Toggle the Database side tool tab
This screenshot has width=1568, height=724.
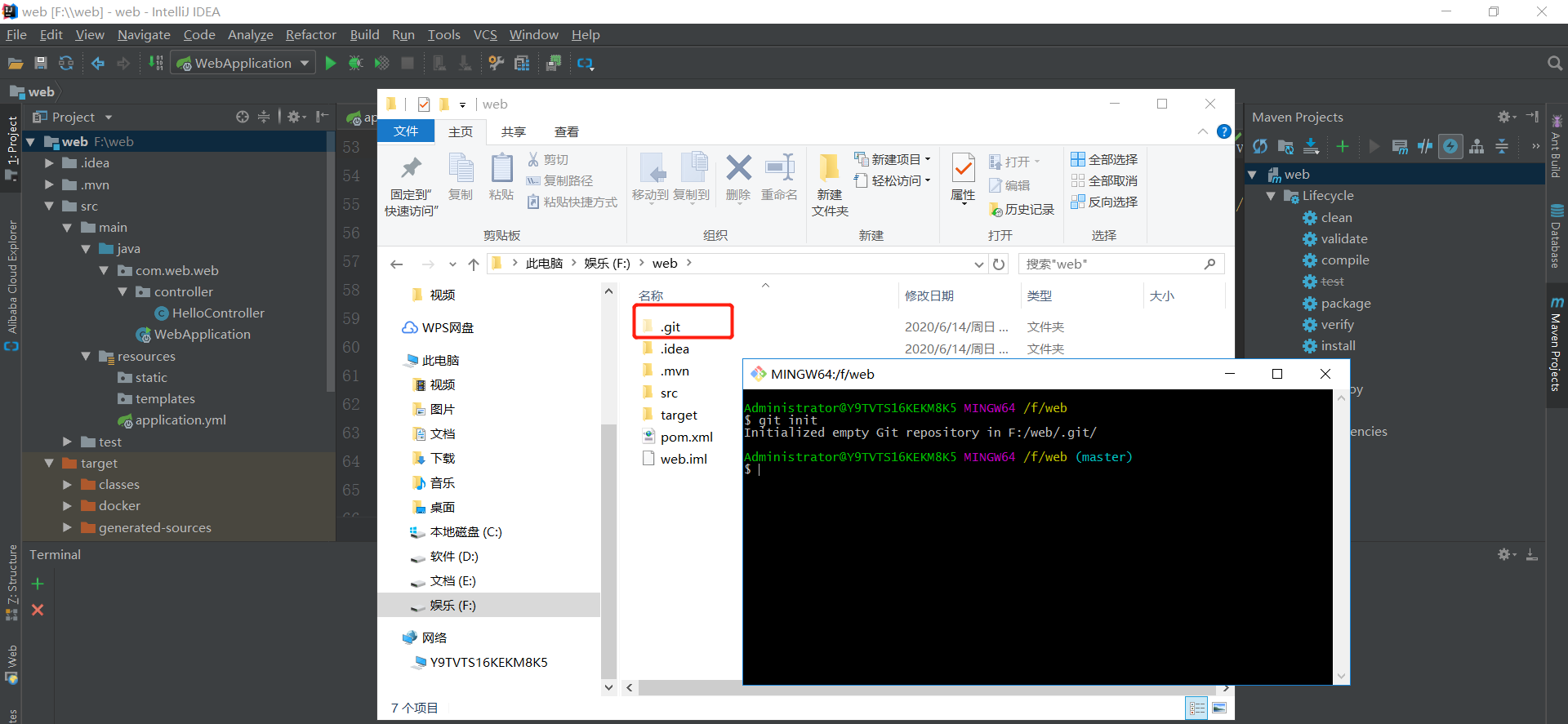coord(1557,235)
